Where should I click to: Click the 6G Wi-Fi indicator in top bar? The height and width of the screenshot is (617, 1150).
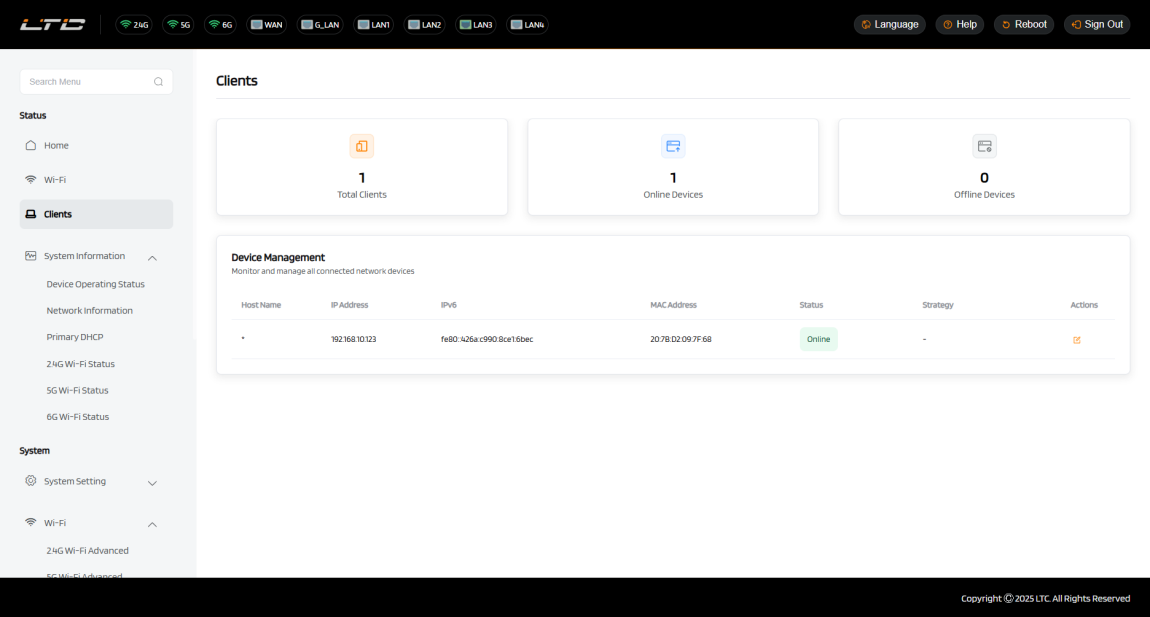pos(220,24)
